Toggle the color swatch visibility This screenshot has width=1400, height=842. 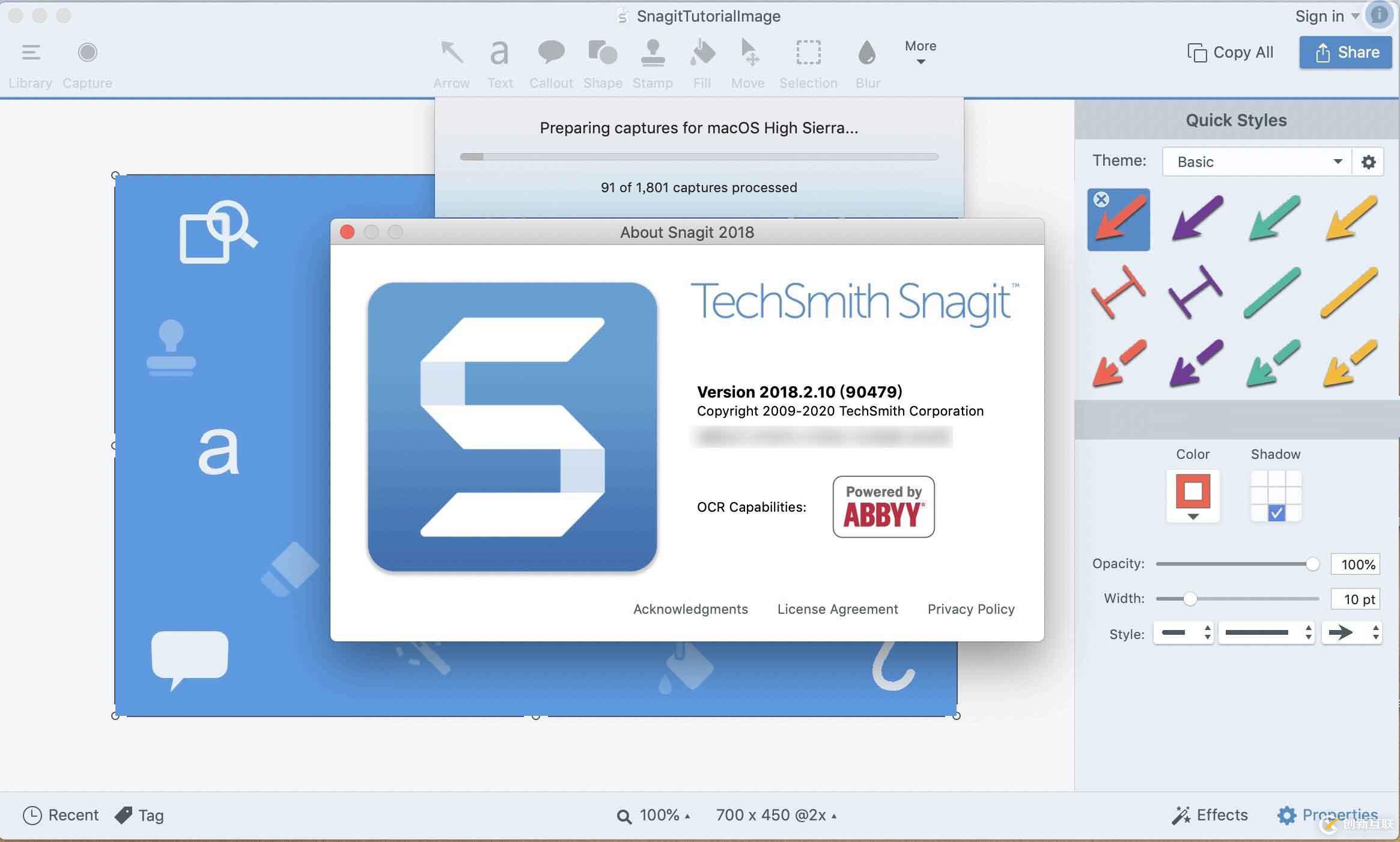[1193, 514]
